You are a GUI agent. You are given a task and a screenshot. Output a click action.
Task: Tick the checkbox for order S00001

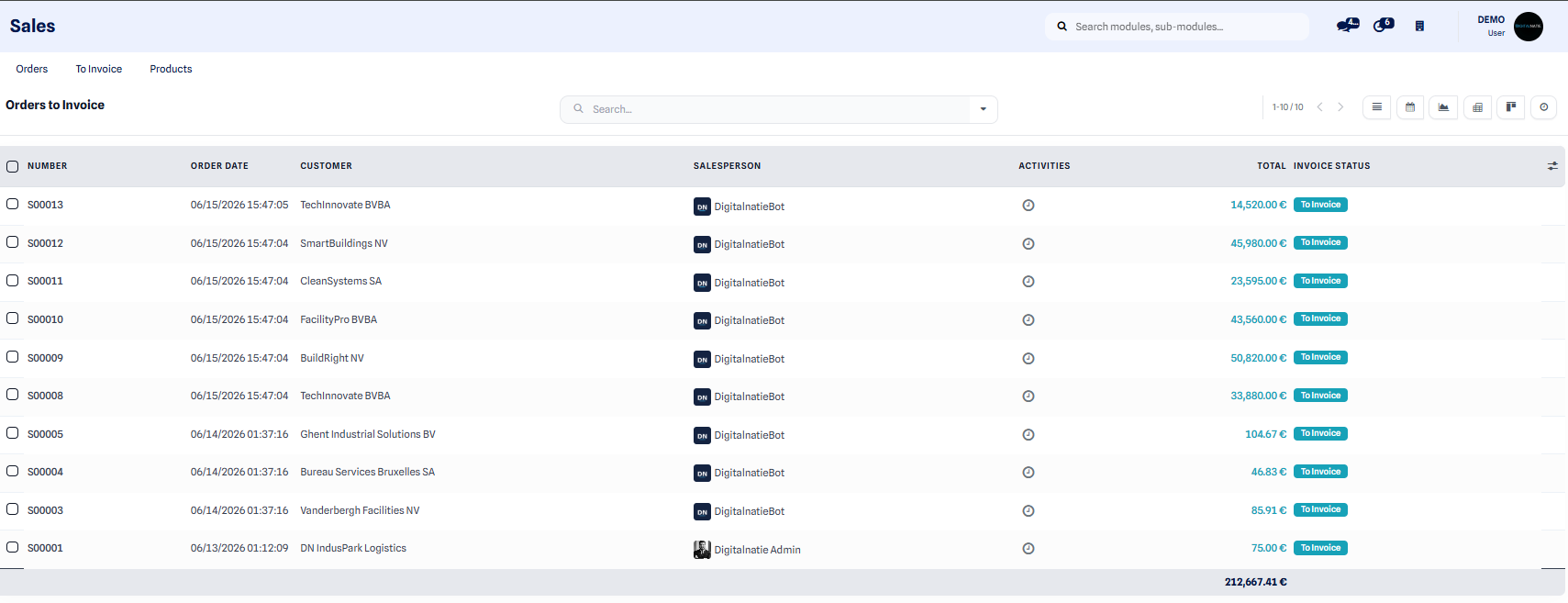[x=13, y=547]
